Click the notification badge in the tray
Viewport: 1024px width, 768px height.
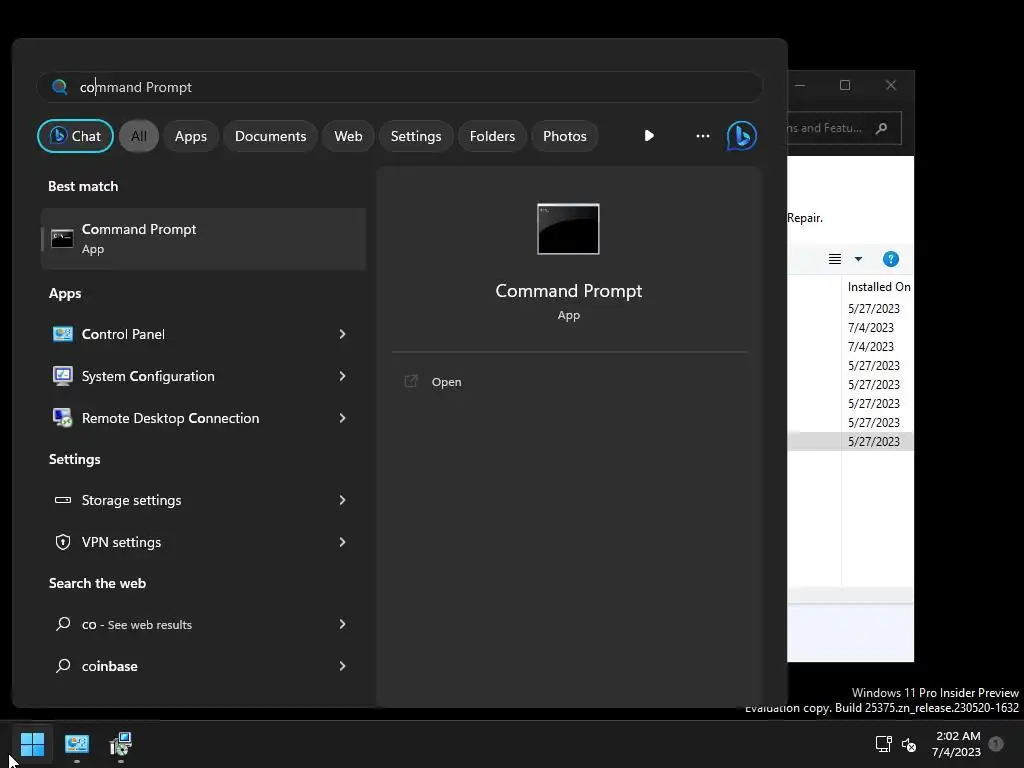click(996, 744)
